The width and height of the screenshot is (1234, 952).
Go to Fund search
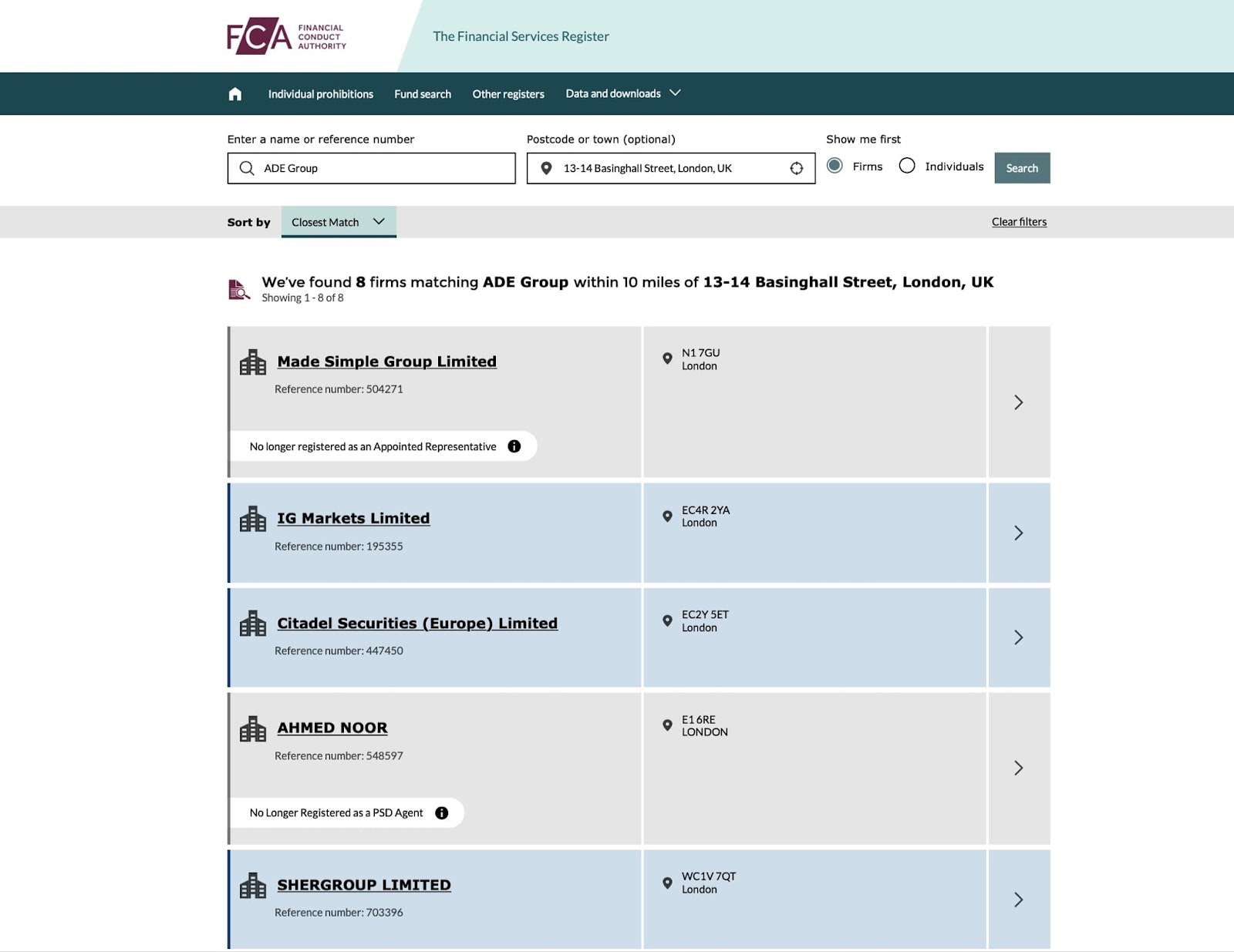coord(423,94)
